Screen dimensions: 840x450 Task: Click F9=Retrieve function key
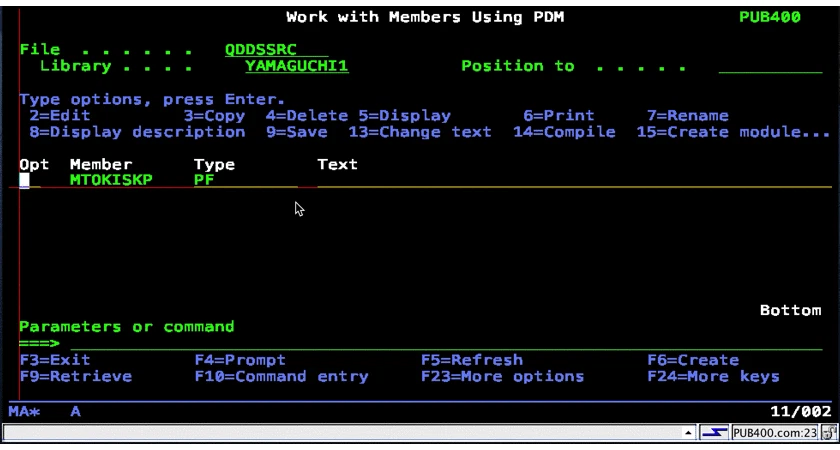pos(76,377)
